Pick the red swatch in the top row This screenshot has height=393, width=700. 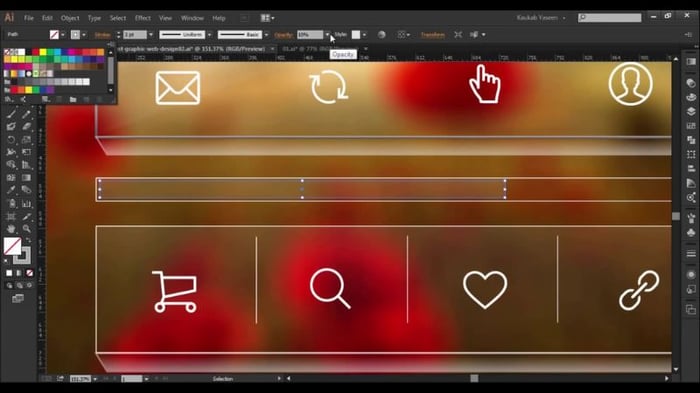35,52
